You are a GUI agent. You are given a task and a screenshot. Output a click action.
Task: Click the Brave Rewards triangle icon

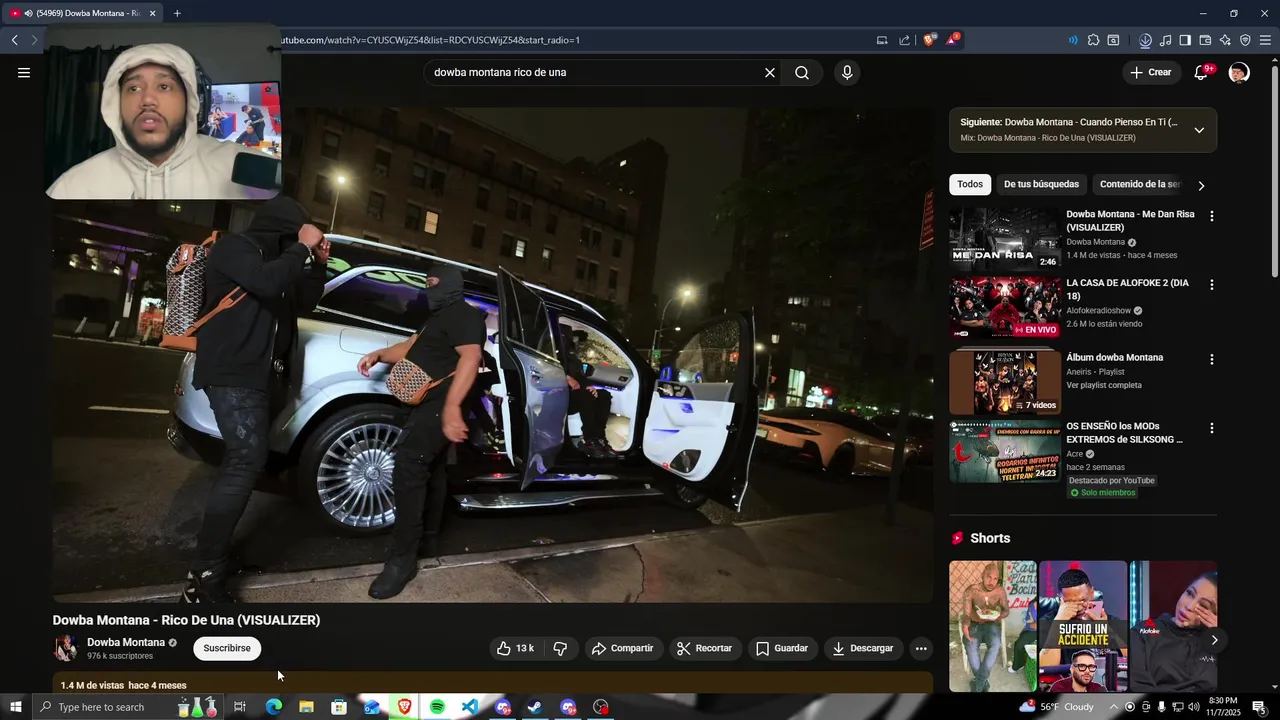tap(953, 40)
